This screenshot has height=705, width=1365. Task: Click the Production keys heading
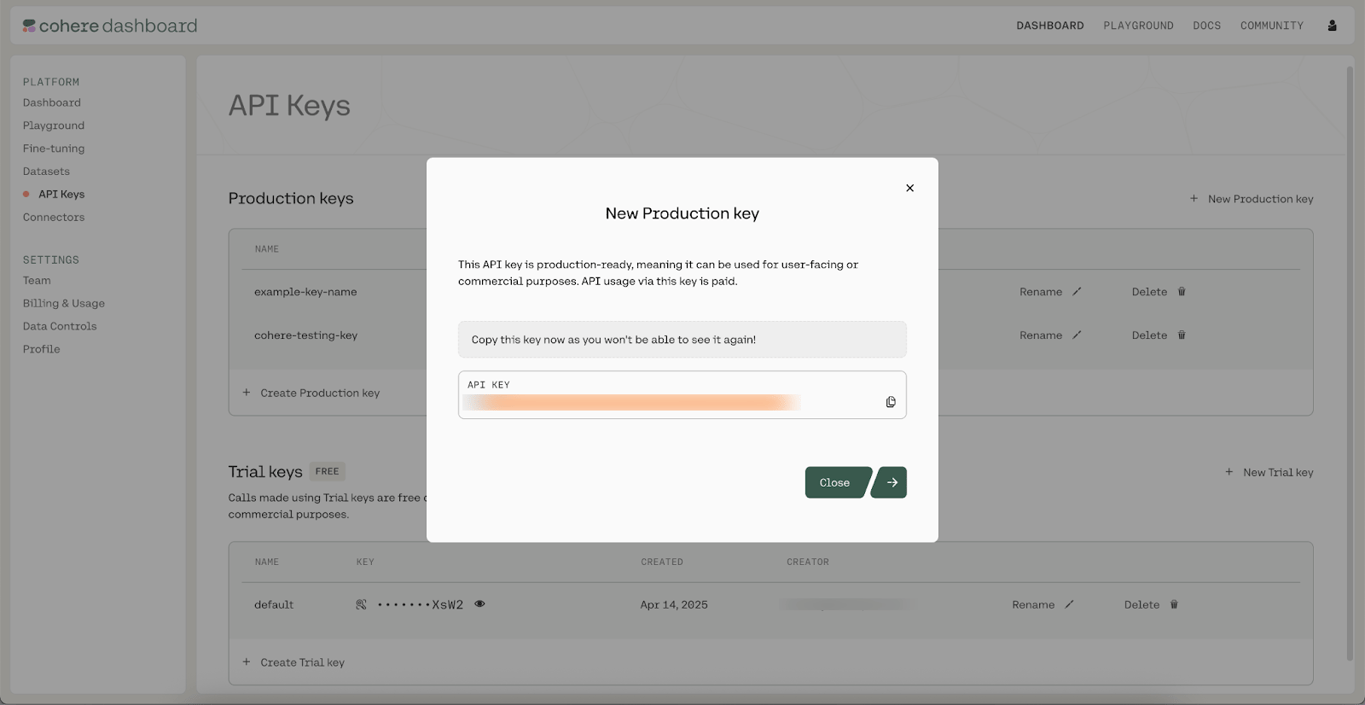tap(291, 198)
